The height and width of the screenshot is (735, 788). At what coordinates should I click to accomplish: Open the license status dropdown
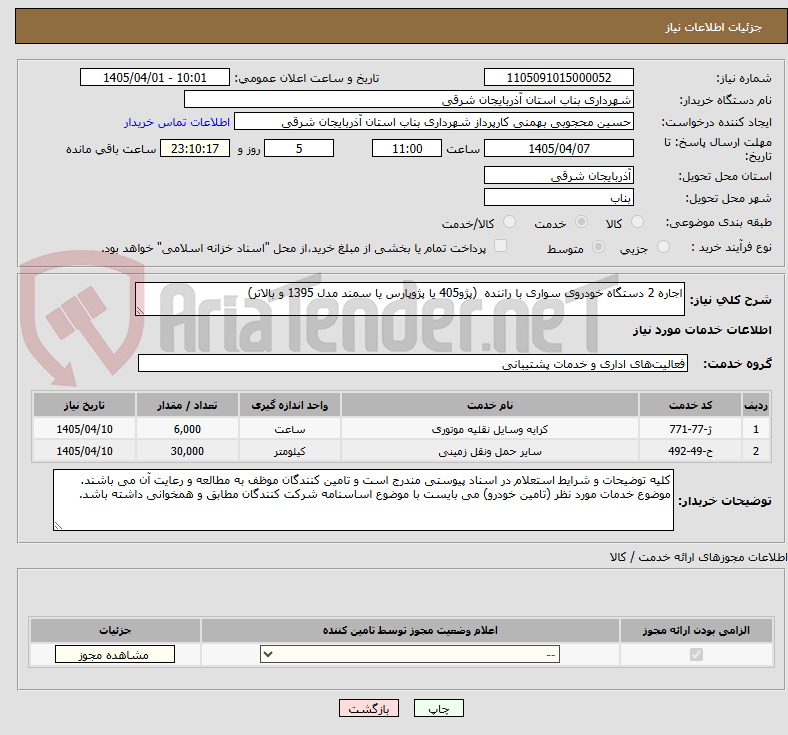[410, 655]
